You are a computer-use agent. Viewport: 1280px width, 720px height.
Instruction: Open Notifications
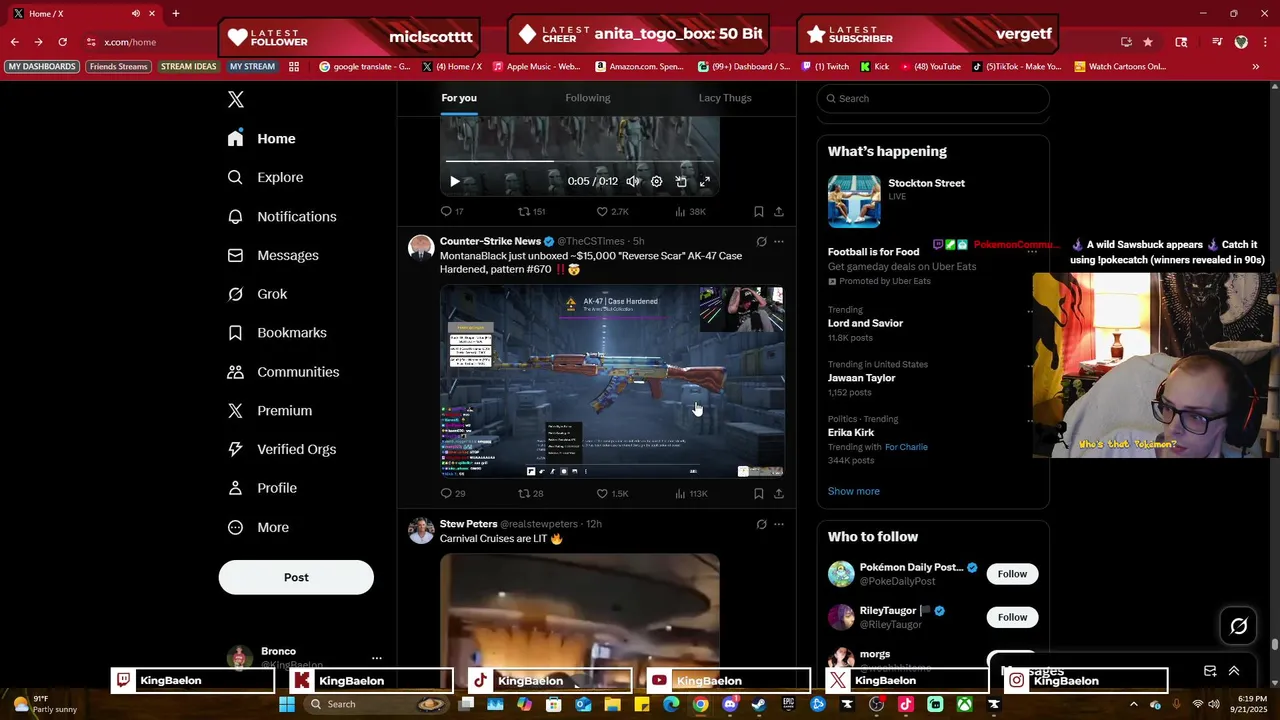(281, 216)
